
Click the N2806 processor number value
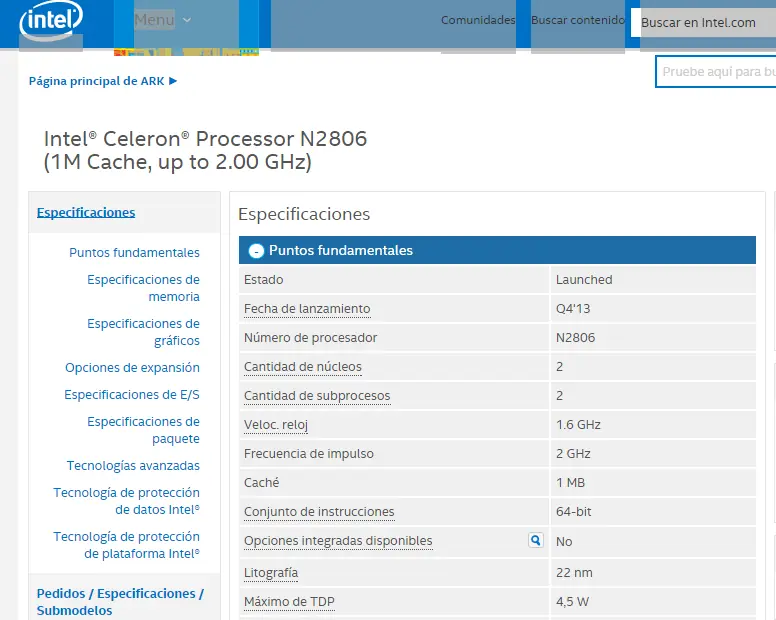[x=575, y=337]
